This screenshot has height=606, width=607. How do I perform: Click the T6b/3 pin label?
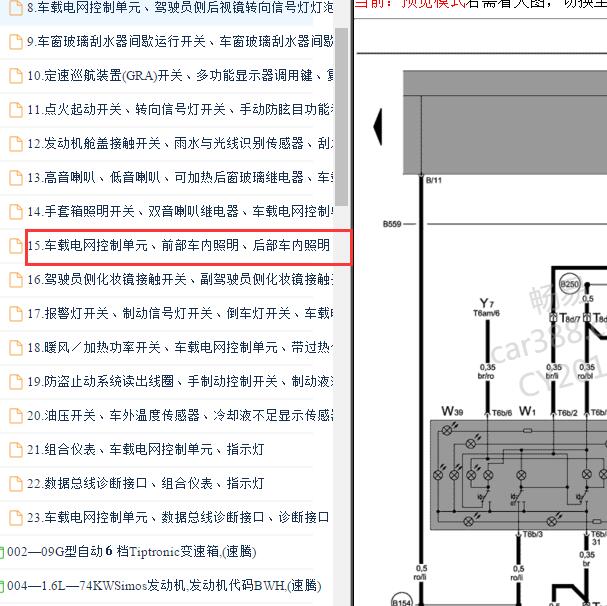tap(533, 535)
